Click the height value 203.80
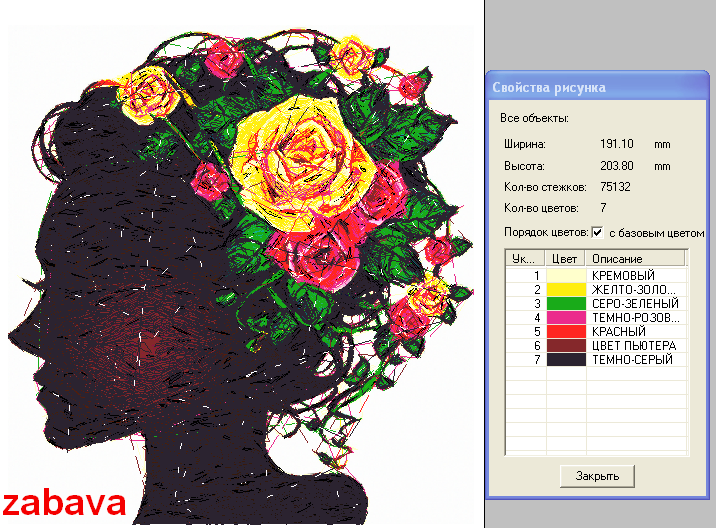Viewport: 716px width, 528px height. (616, 165)
